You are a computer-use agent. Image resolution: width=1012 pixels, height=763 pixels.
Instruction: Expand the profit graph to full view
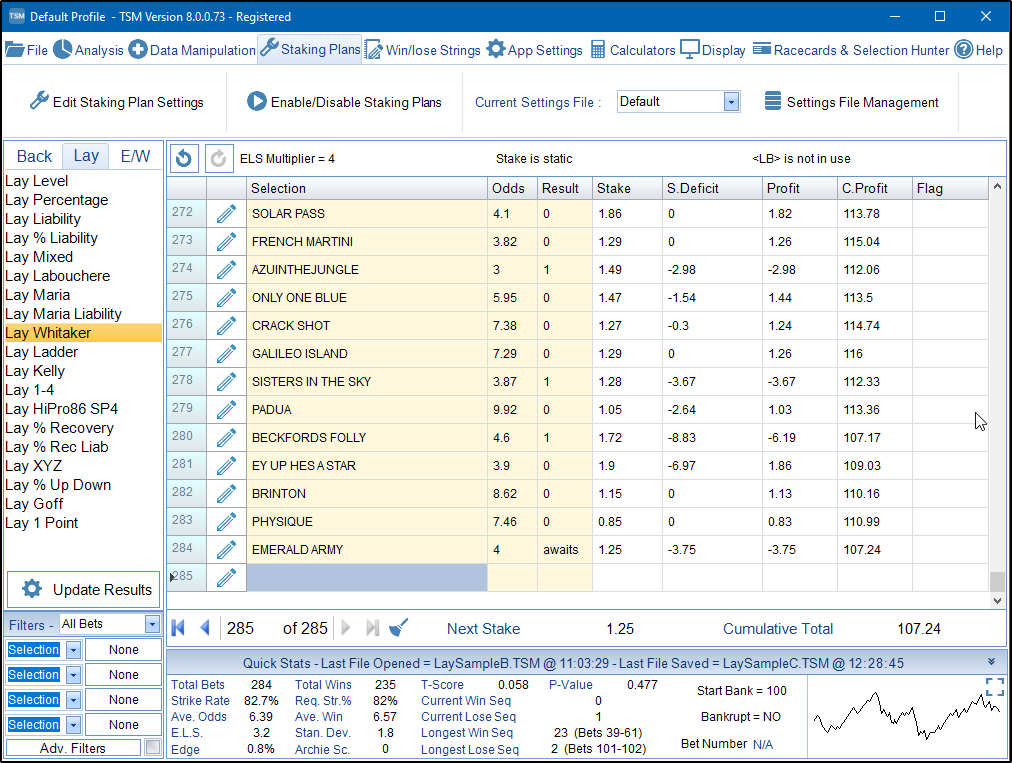[994, 687]
